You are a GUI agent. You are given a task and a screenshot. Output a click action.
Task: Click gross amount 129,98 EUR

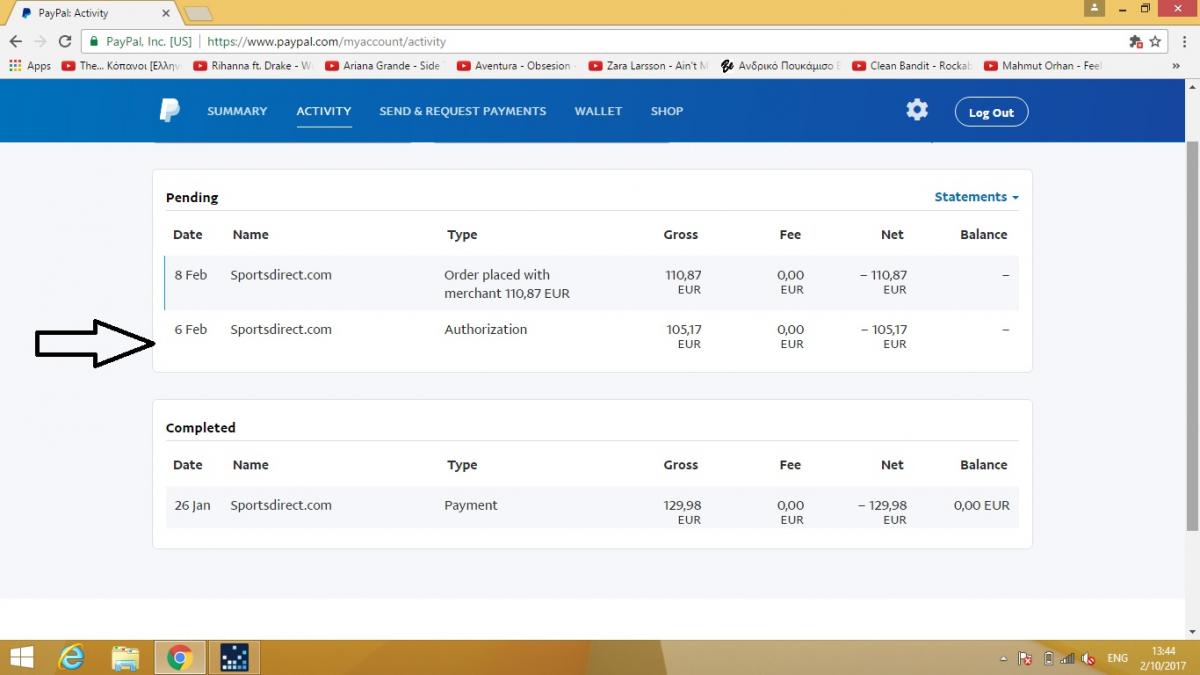point(682,512)
